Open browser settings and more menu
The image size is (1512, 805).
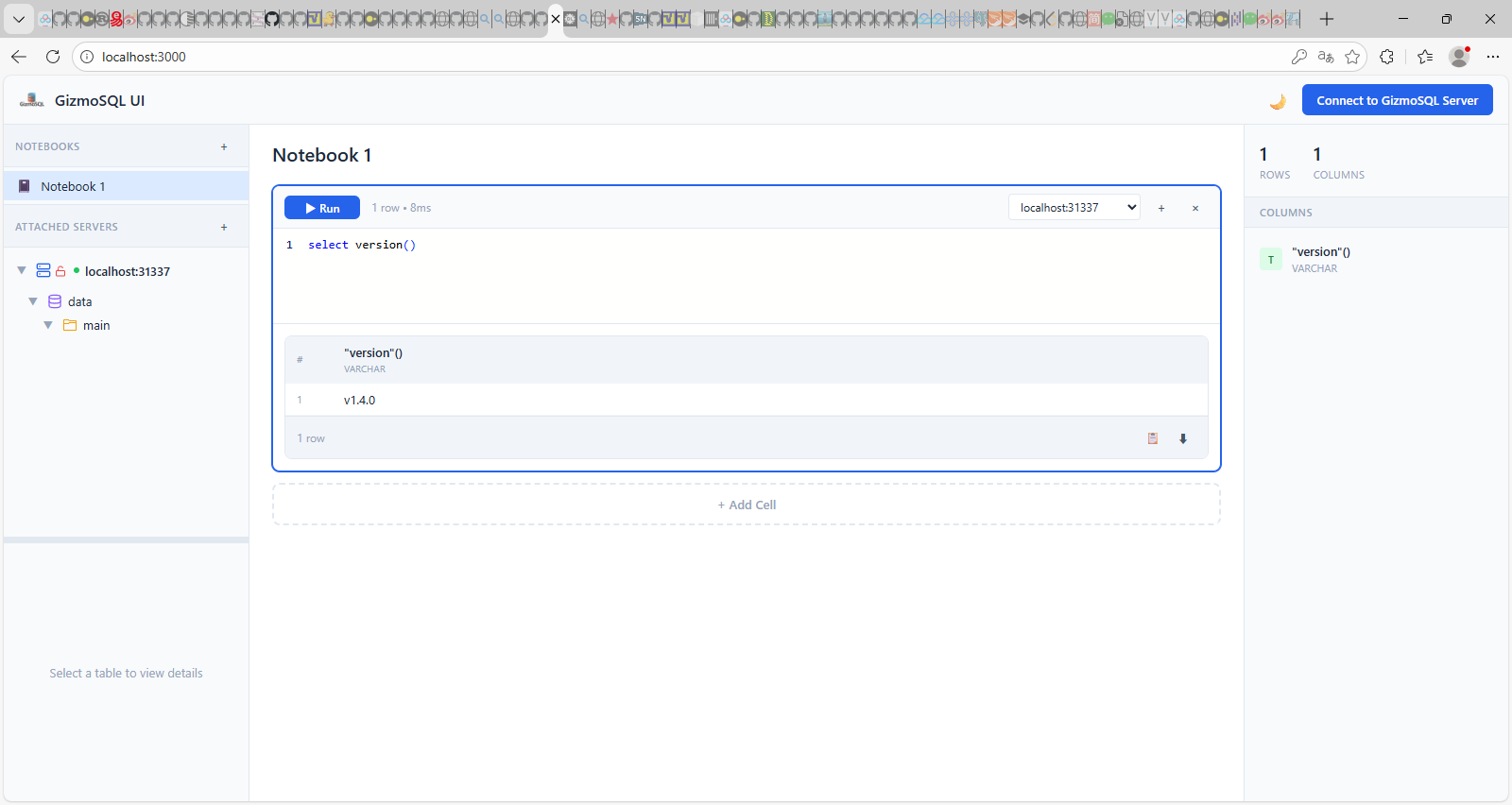click(1493, 57)
